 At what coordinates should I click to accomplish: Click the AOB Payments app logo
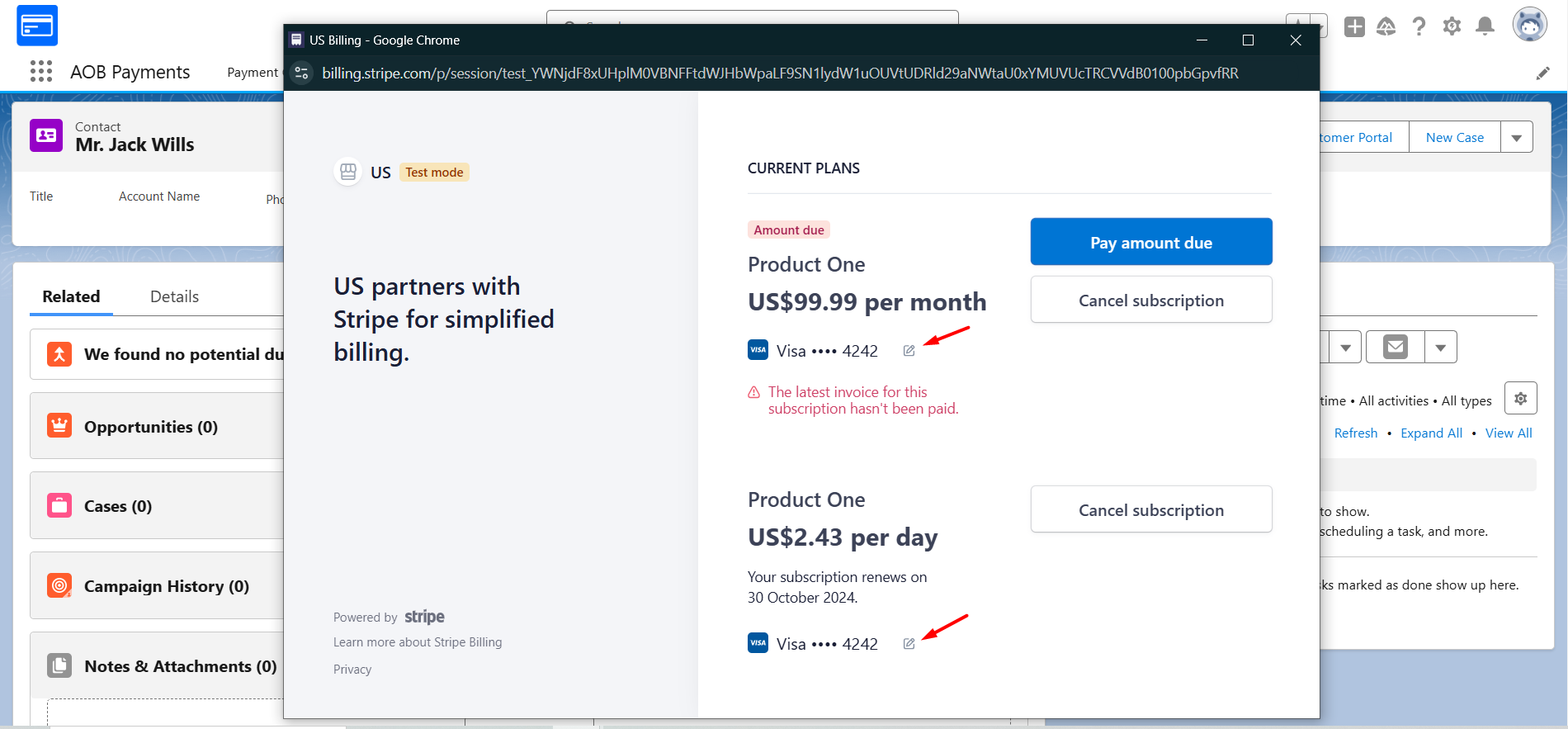tap(37, 26)
